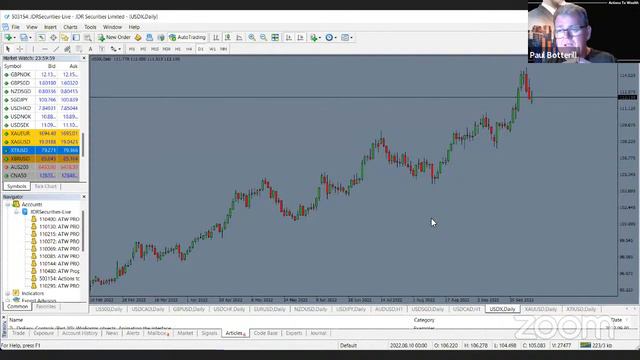The height and width of the screenshot is (360, 640).
Task: Open the Charts menu
Action: 70,27
